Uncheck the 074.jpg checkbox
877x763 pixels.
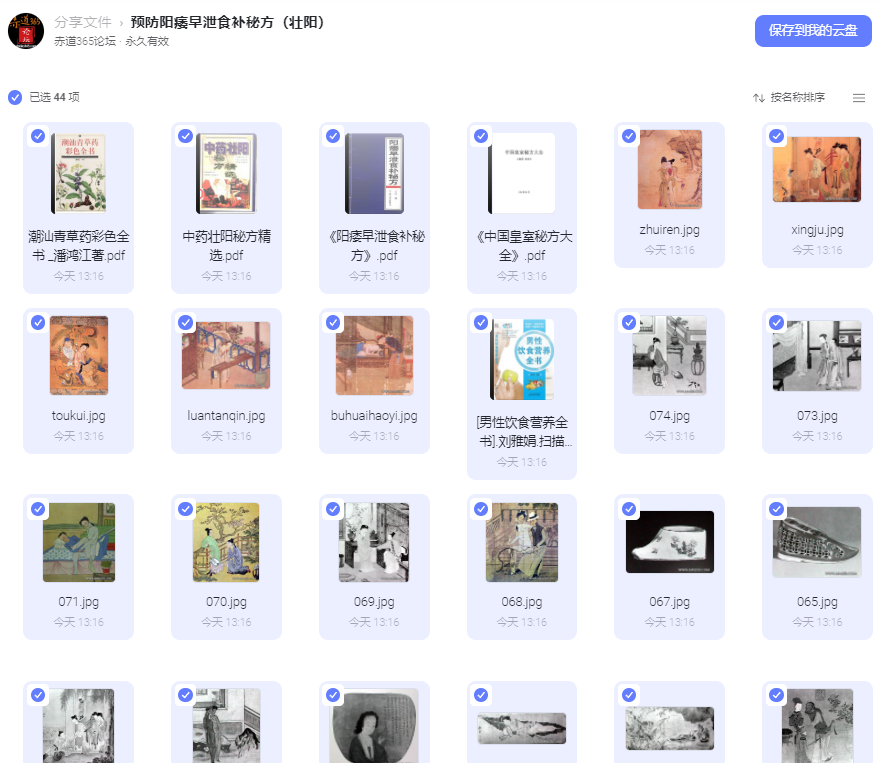pos(629,322)
